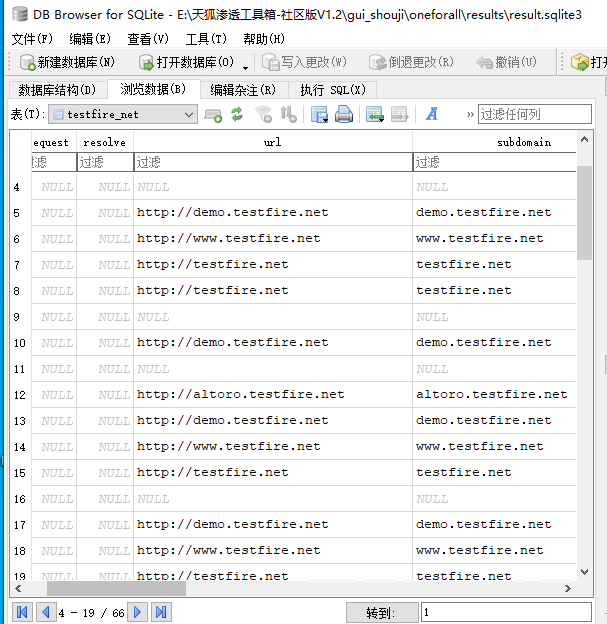Click the print table icon
This screenshot has width=607, height=624.
tap(344, 115)
